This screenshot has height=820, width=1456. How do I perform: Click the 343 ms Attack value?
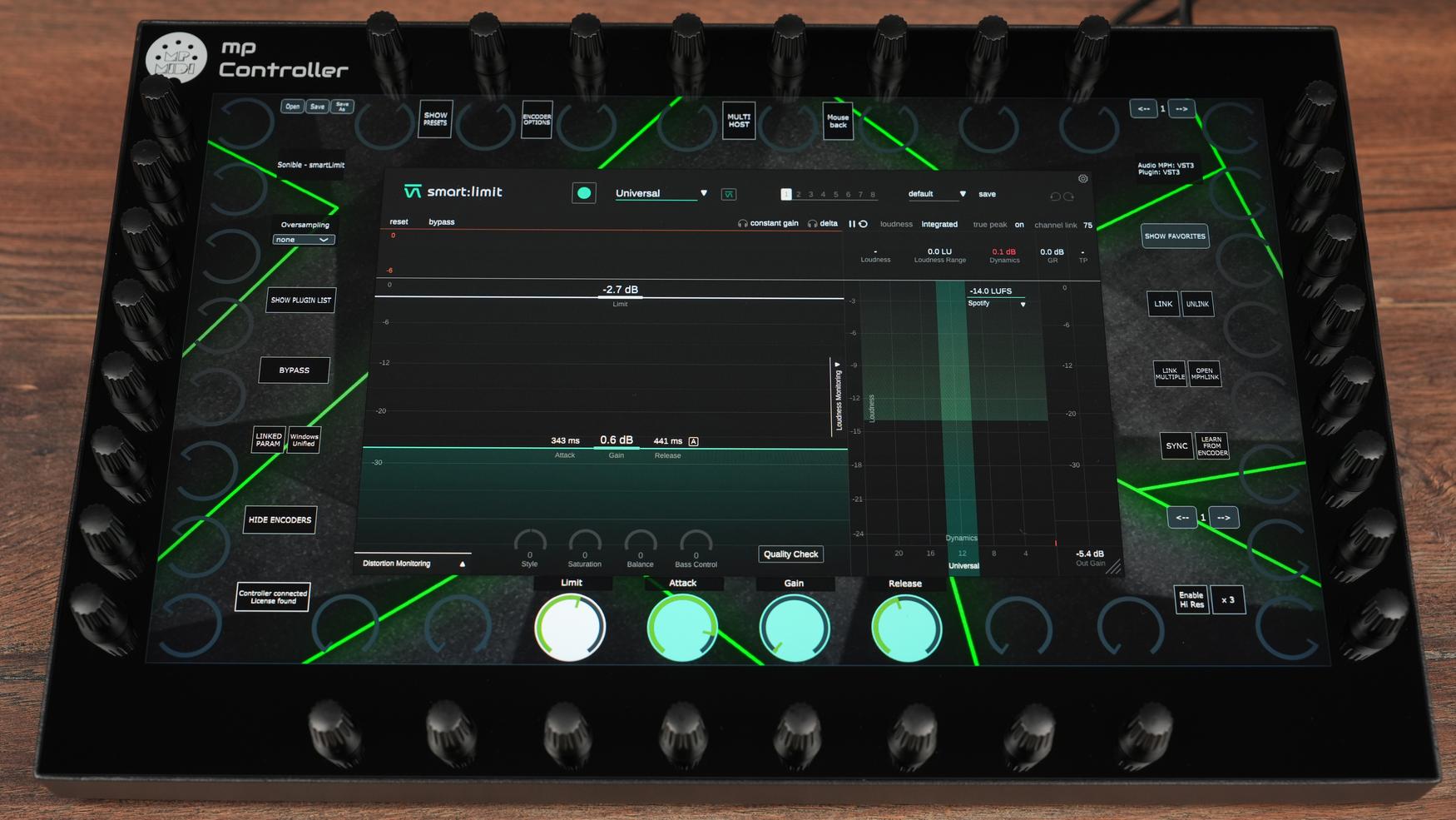(x=565, y=440)
